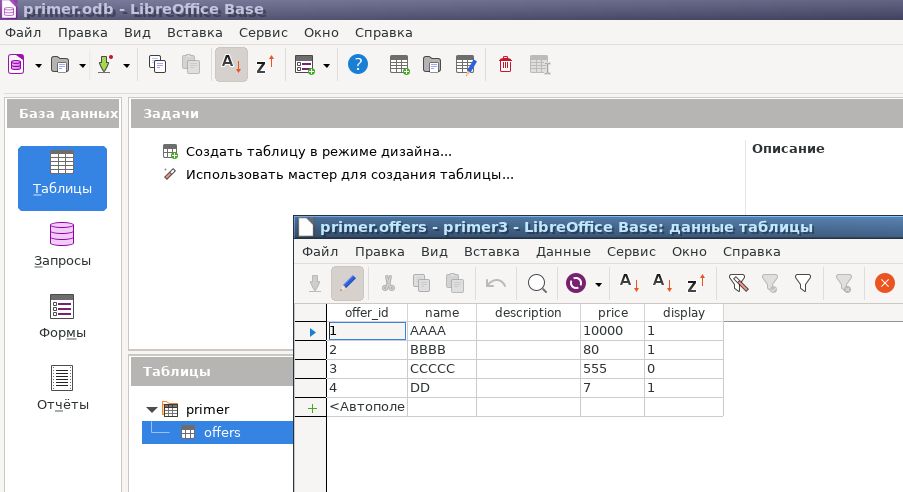
Task: Toggle Sort Ascending in main Base toolbar
Action: point(232,65)
